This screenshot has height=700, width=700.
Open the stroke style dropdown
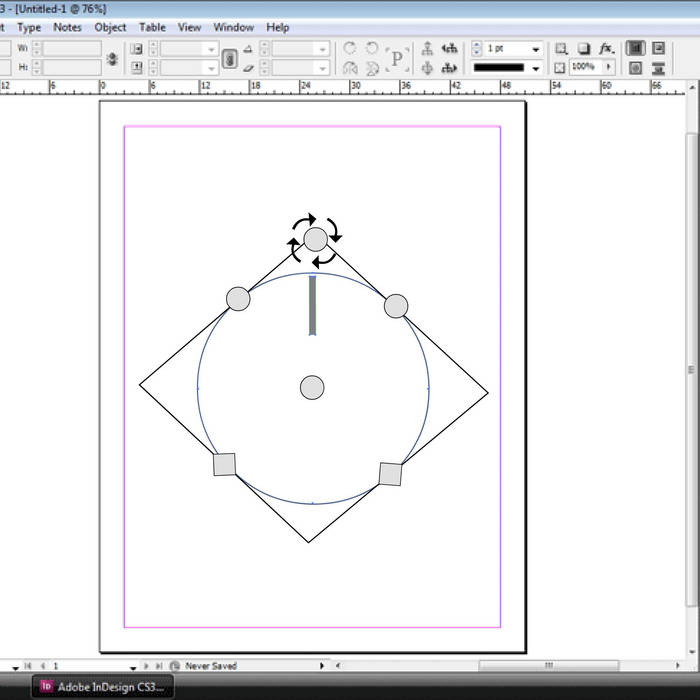click(537, 68)
